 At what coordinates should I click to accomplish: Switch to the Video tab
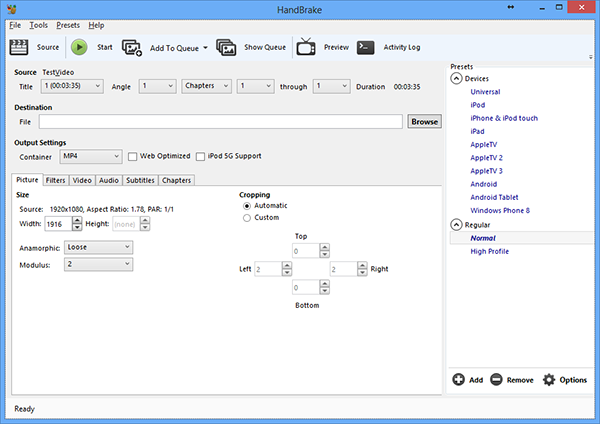click(x=83, y=180)
